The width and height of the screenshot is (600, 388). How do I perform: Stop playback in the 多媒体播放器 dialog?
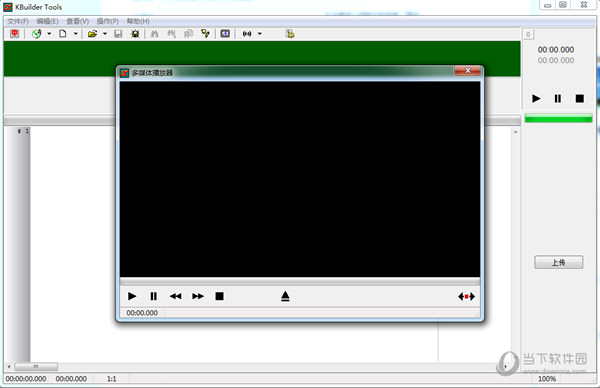pos(219,296)
